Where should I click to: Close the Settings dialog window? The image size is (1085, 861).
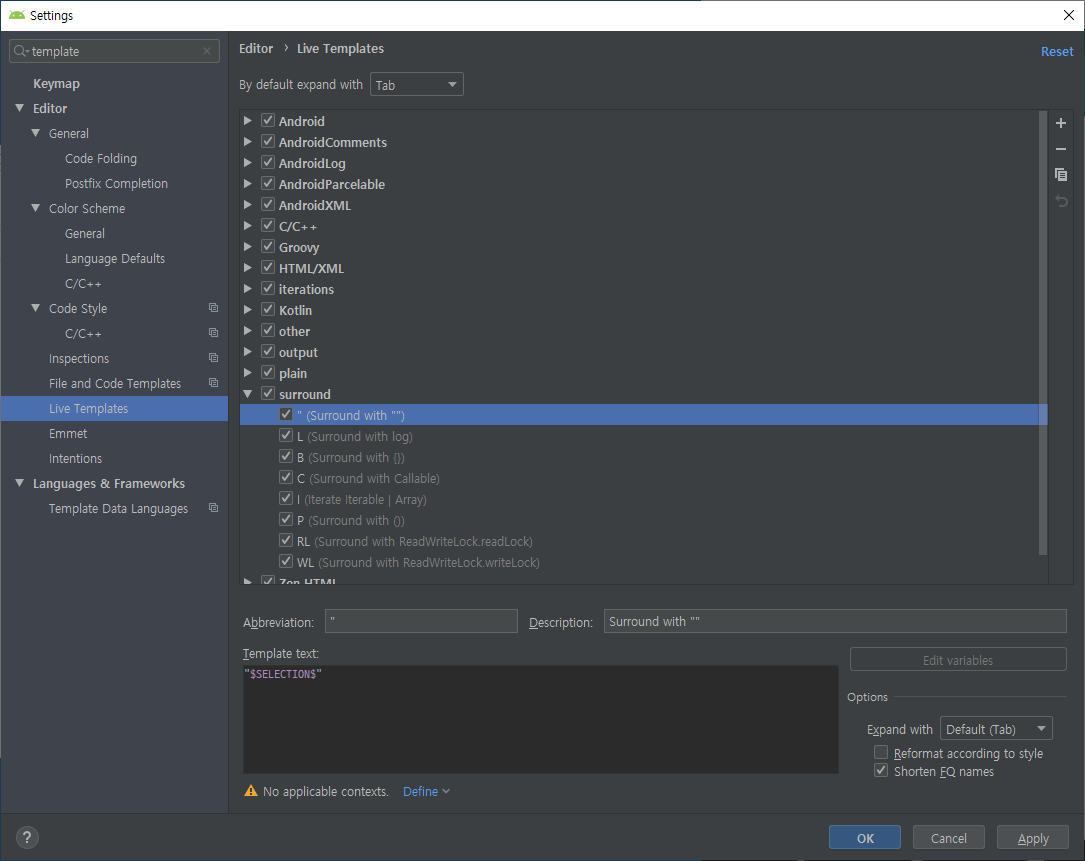(x=1068, y=15)
